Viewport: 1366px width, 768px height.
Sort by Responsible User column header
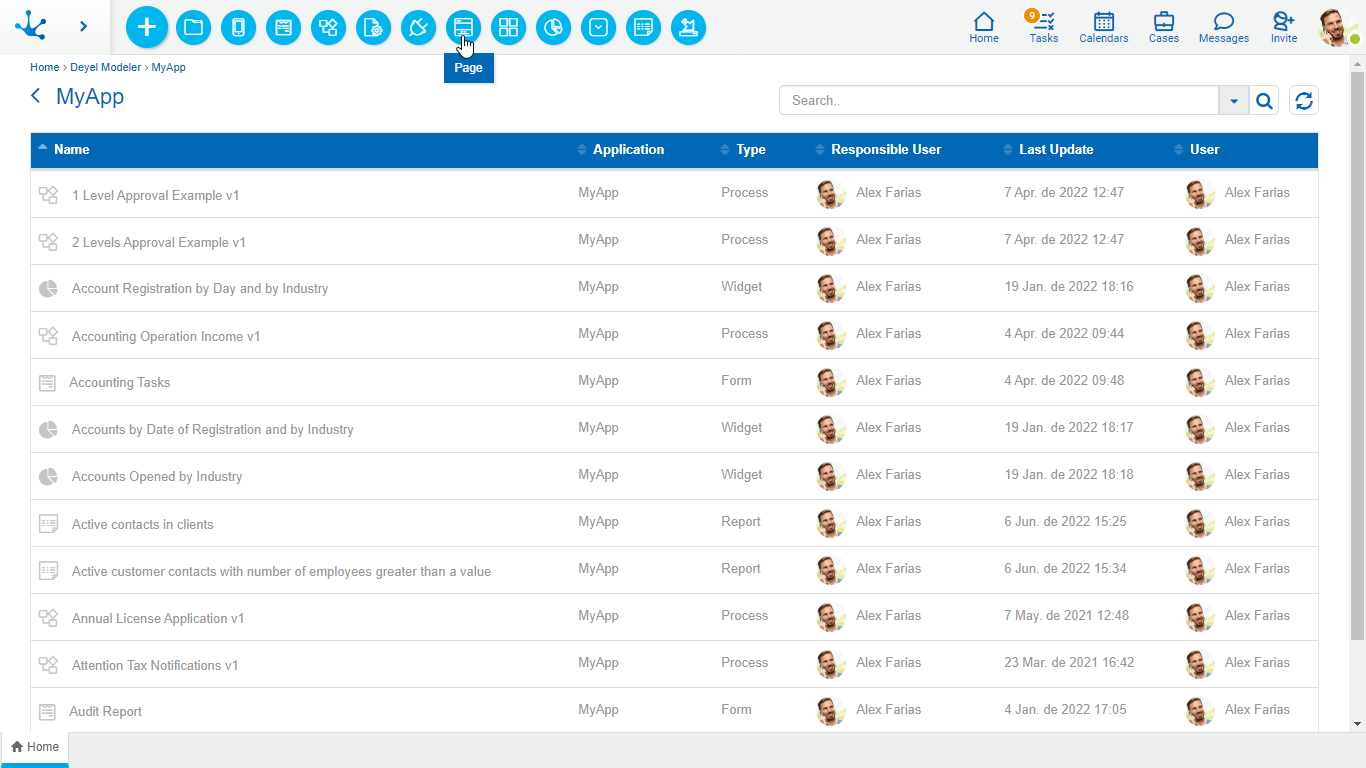tap(886, 149)
